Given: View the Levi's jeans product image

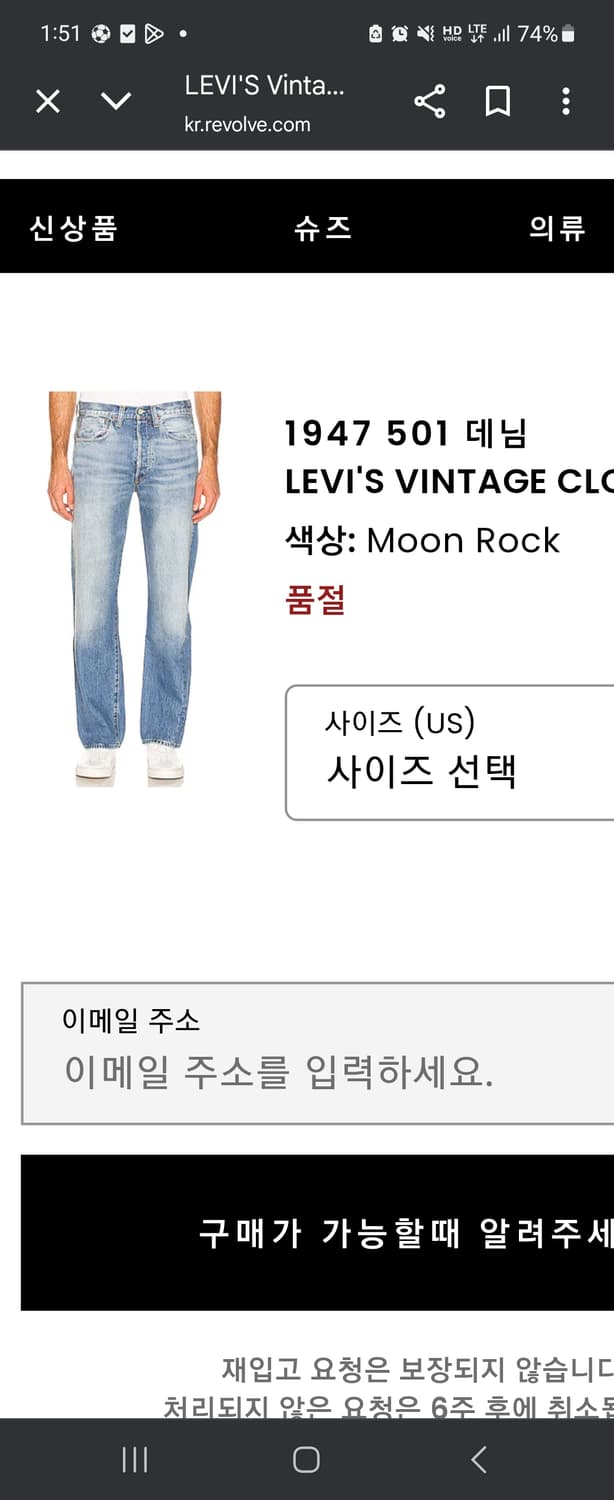Looking at the screenshot, I should [x=135, y=590].
